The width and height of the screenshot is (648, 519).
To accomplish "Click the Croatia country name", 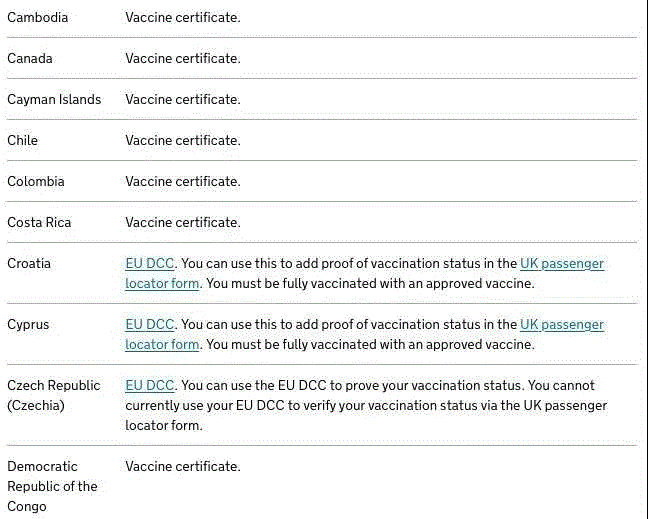I will click(29, 264).
